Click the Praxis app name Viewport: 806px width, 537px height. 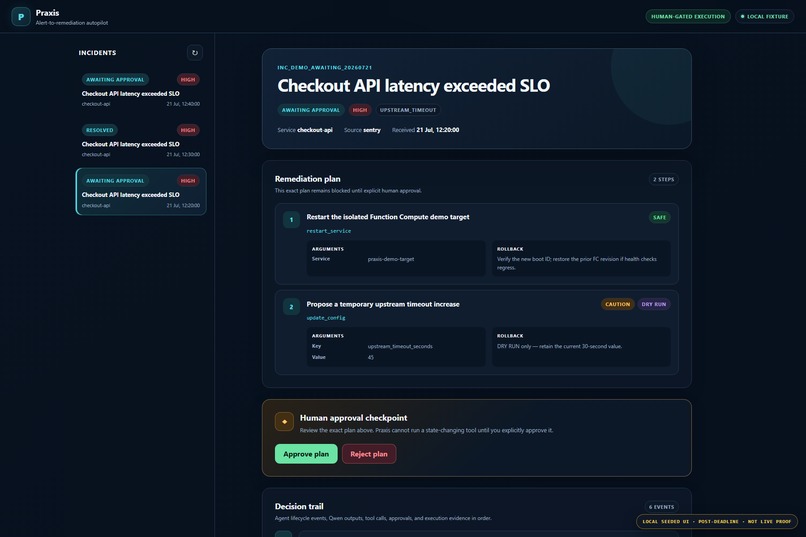point(47,13)
